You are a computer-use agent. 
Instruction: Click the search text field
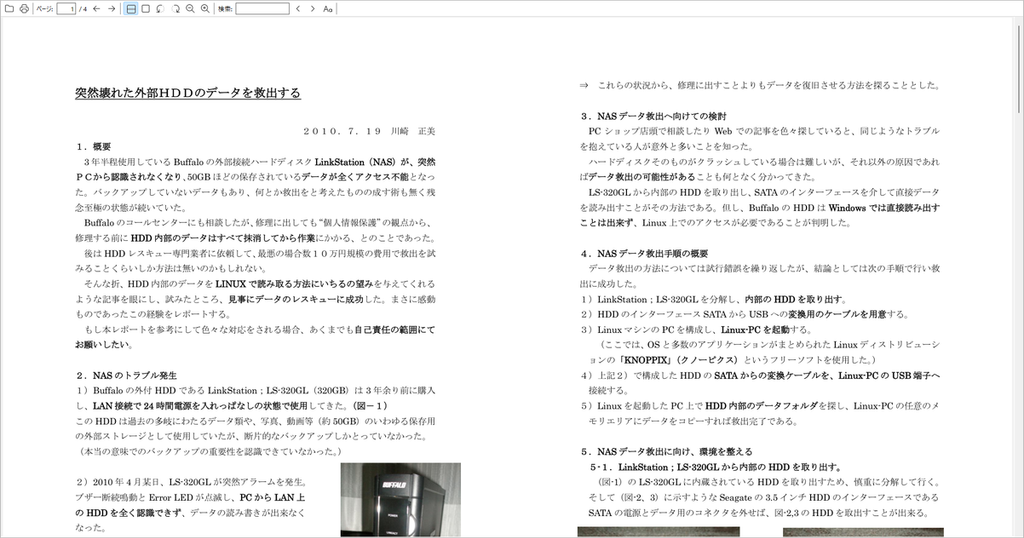pos(263,9)
